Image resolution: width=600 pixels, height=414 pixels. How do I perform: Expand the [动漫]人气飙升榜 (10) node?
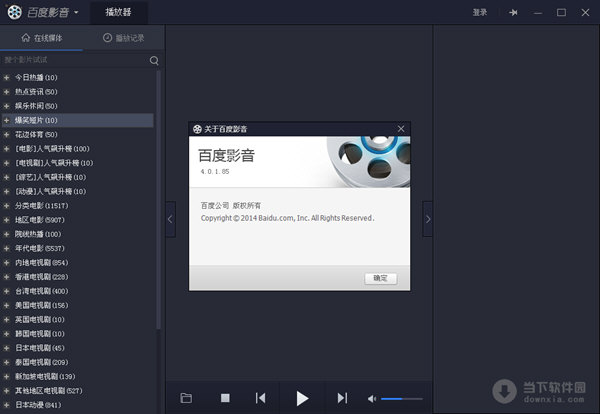click(x=7, y=191)
